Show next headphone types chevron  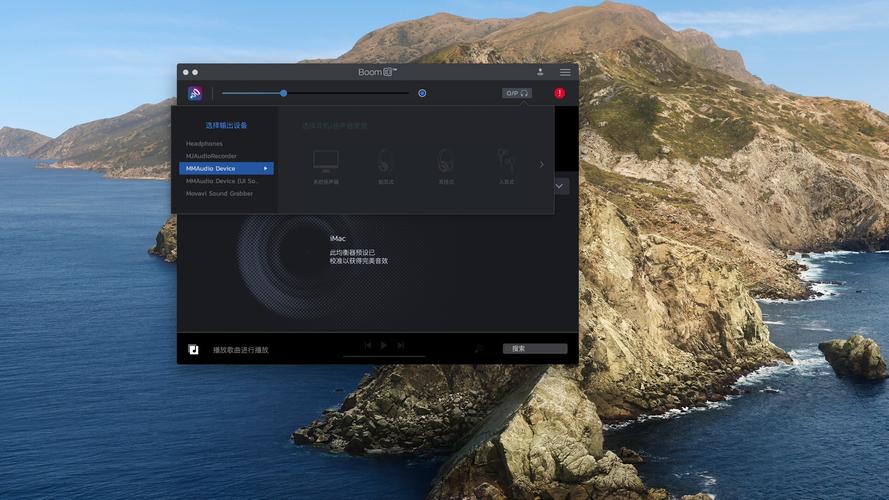(541, 164)
